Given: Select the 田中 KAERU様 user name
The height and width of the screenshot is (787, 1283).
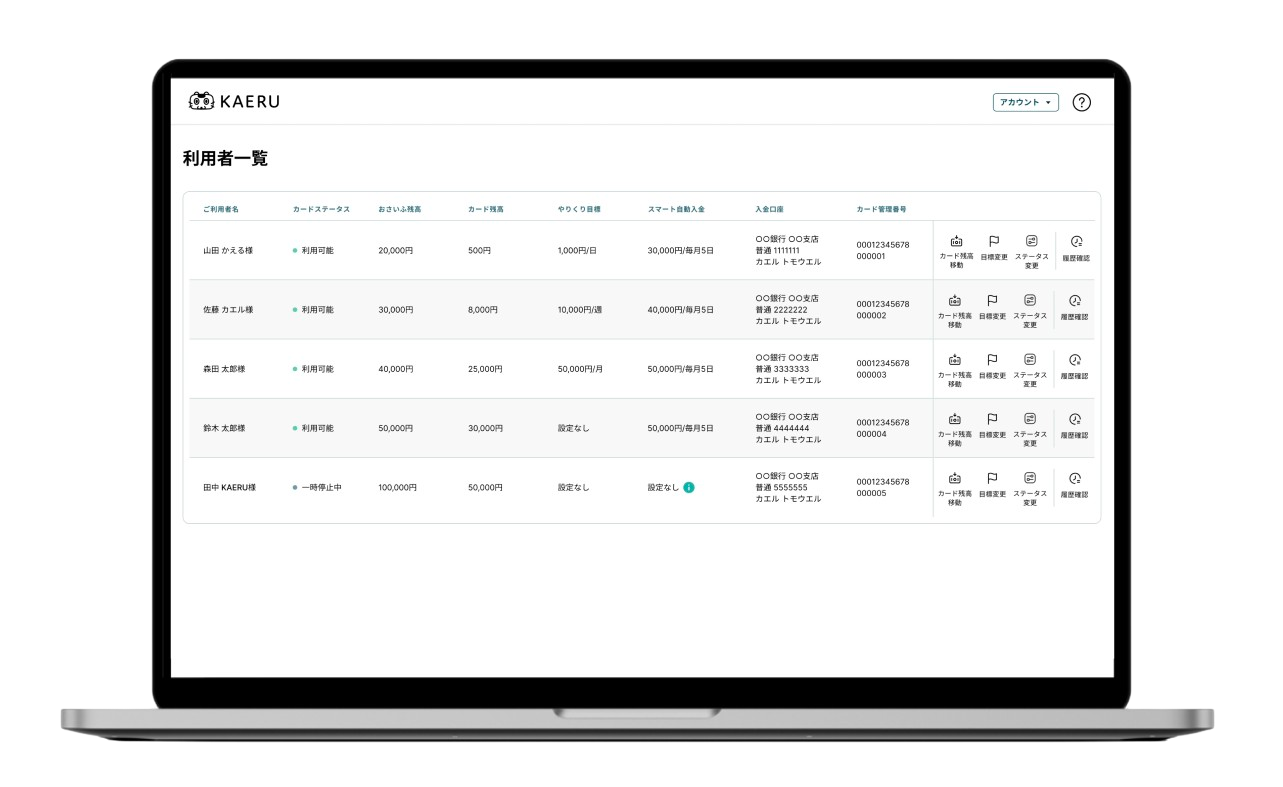Looking at the screenshot, I should (229, 488).
